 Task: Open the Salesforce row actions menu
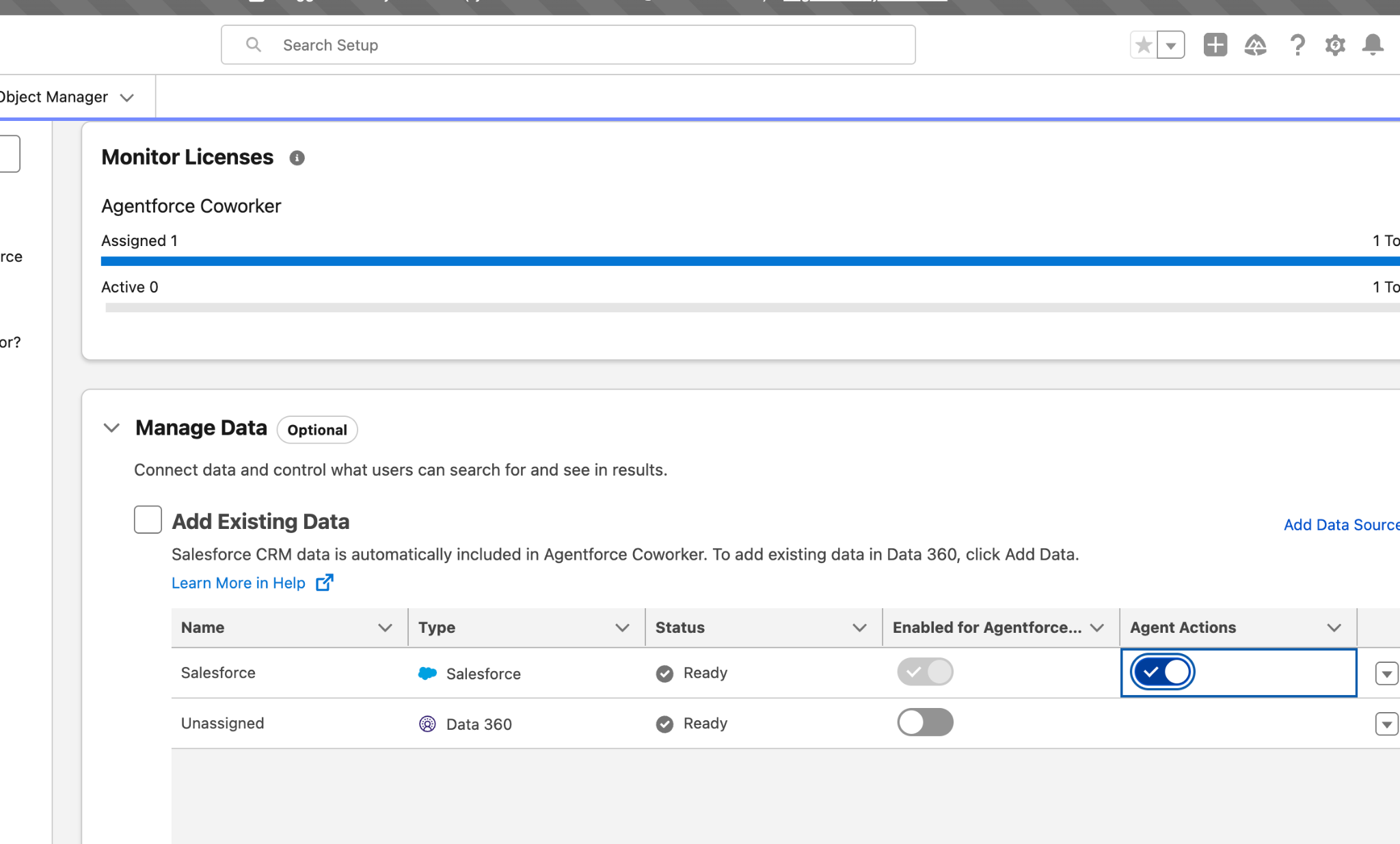[1386, 674]
